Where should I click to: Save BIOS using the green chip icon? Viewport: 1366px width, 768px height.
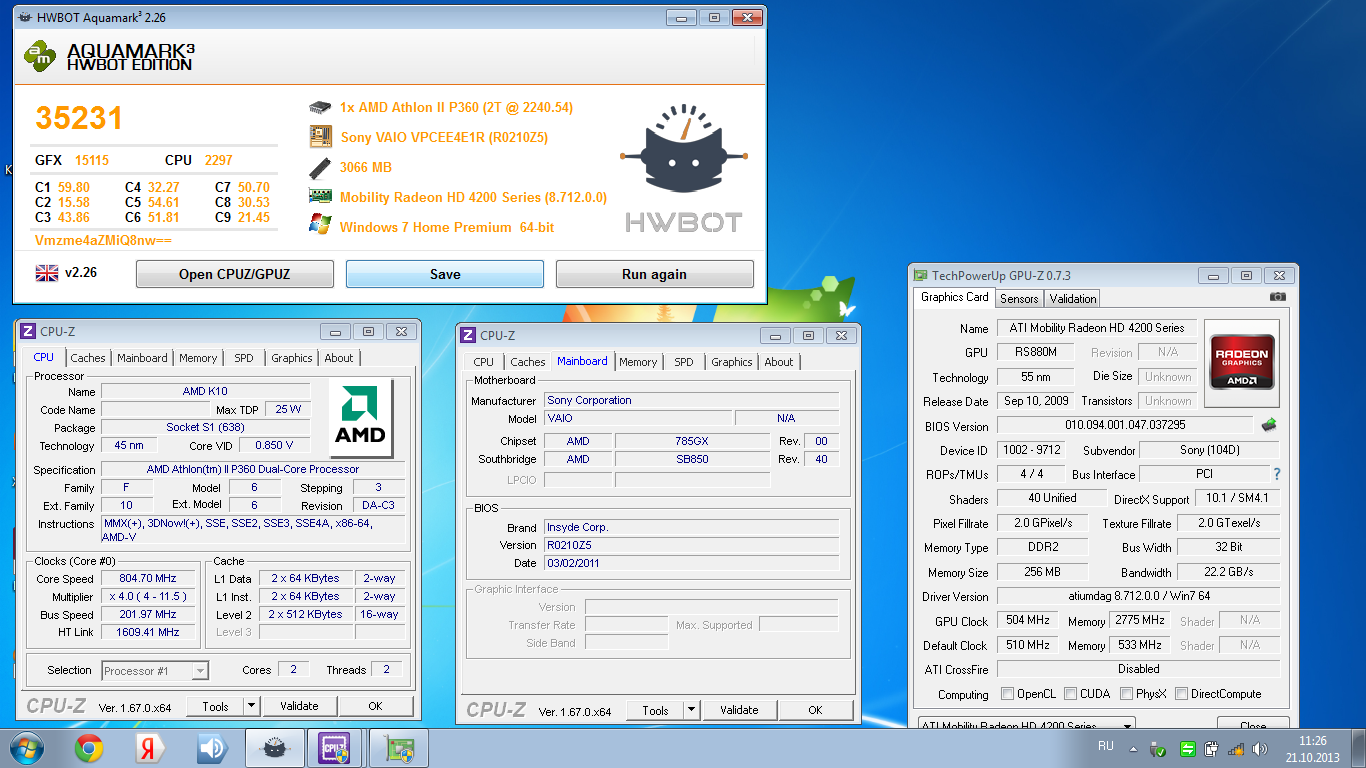1269,425
